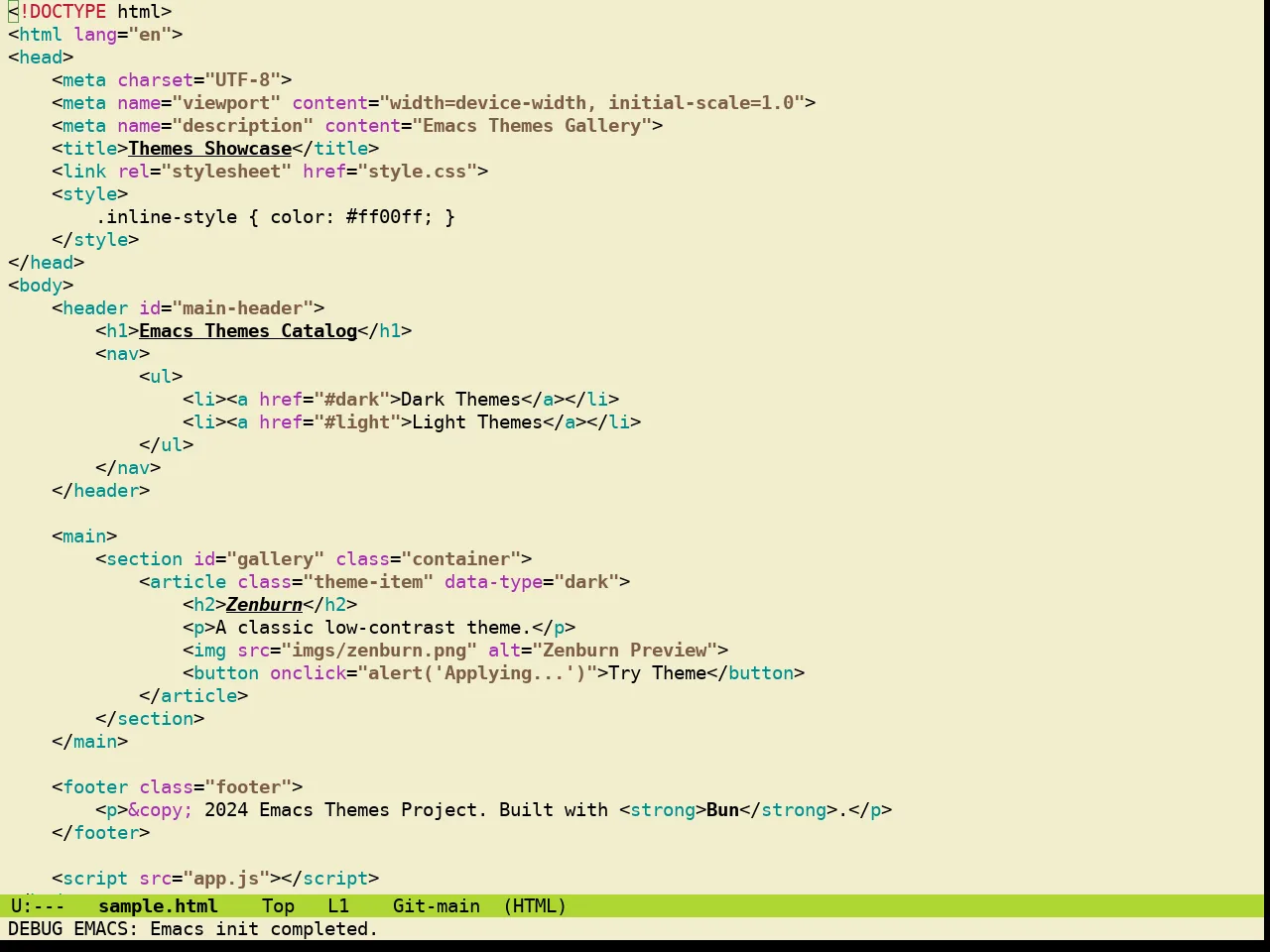The image size is (1270, 952).
Task: Click the opening <main> tag
Action: coord(84,536)
